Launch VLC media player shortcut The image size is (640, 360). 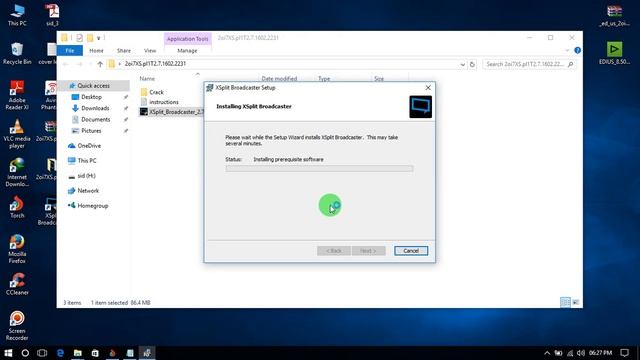point(17,134)
